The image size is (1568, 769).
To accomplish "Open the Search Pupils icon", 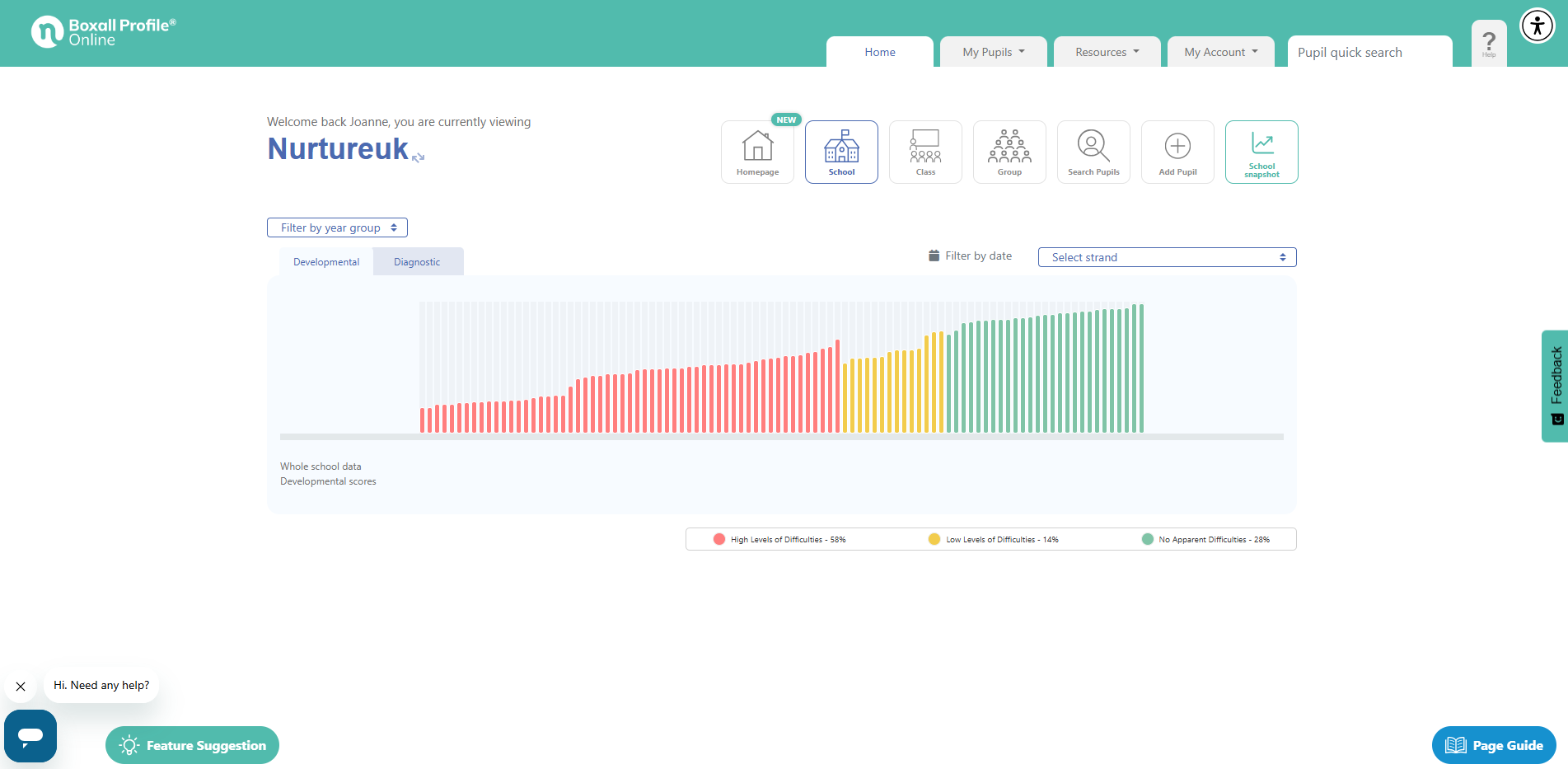I will point(1093,152).
